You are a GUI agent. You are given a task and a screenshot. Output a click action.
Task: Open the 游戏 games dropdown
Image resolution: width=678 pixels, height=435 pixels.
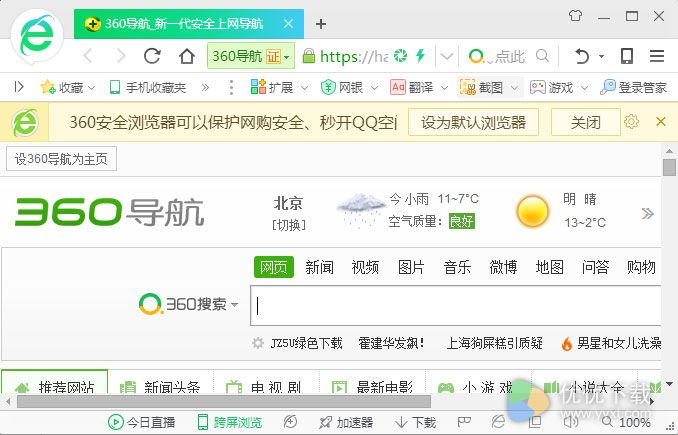pos(559,88)
